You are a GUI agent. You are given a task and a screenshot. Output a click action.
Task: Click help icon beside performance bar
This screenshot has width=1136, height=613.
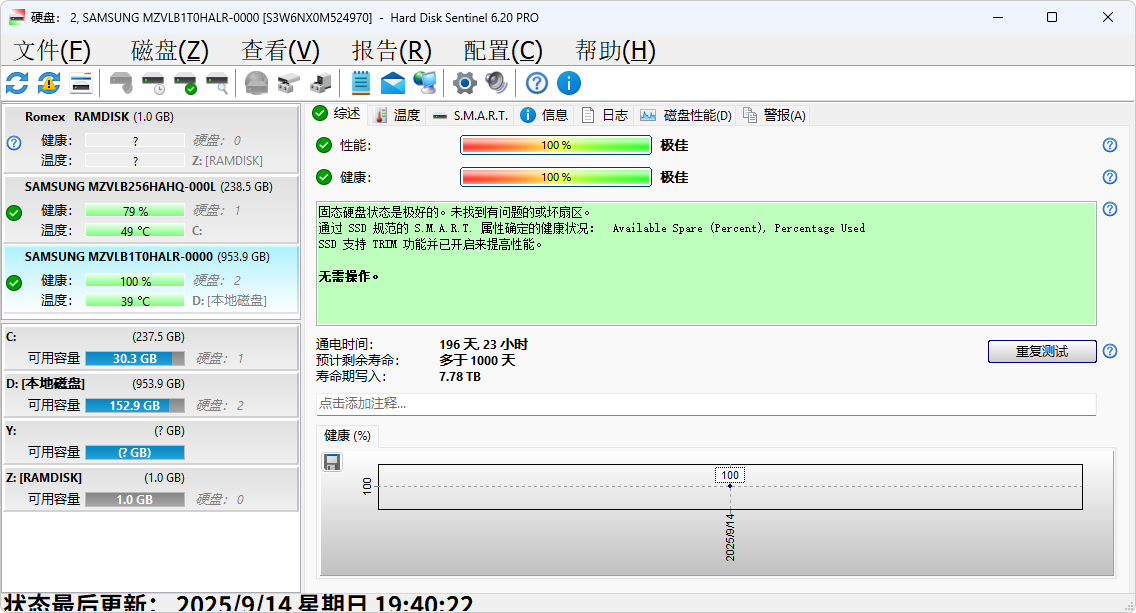[x=1109, y=145]
